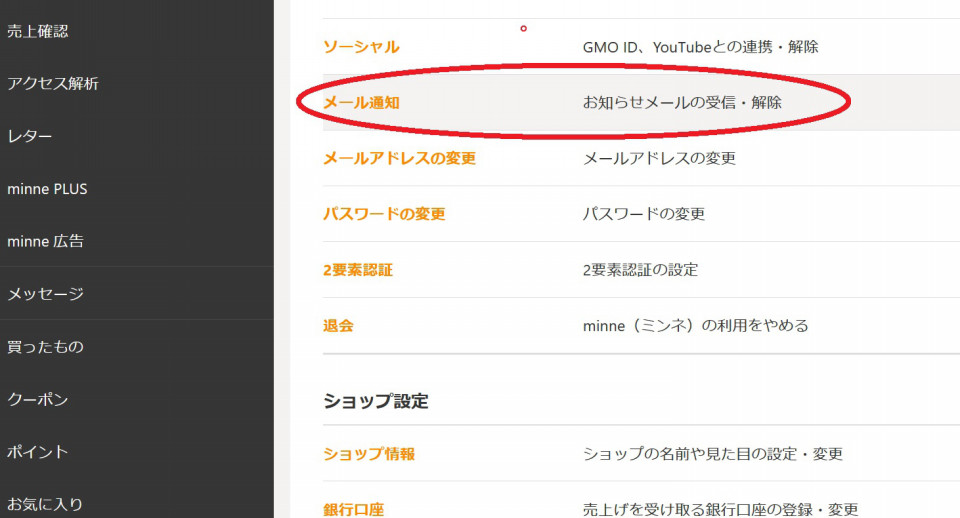The height and width of the screenshot is (518, 960).
Task: Select レター from the sidebar menu
Action: click(x=30, y=136)
